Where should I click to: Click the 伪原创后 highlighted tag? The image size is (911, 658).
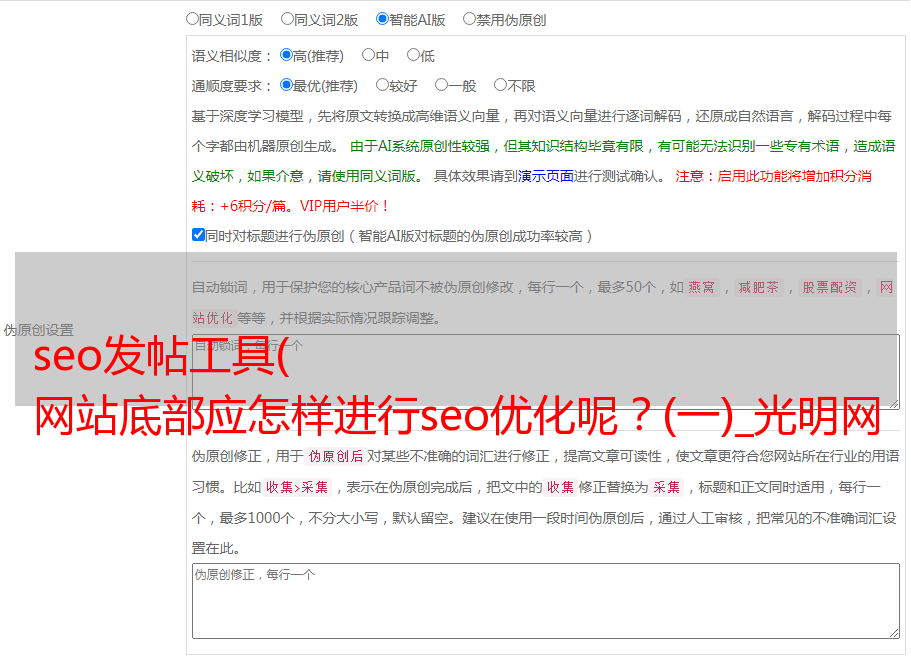click(336, 456)
